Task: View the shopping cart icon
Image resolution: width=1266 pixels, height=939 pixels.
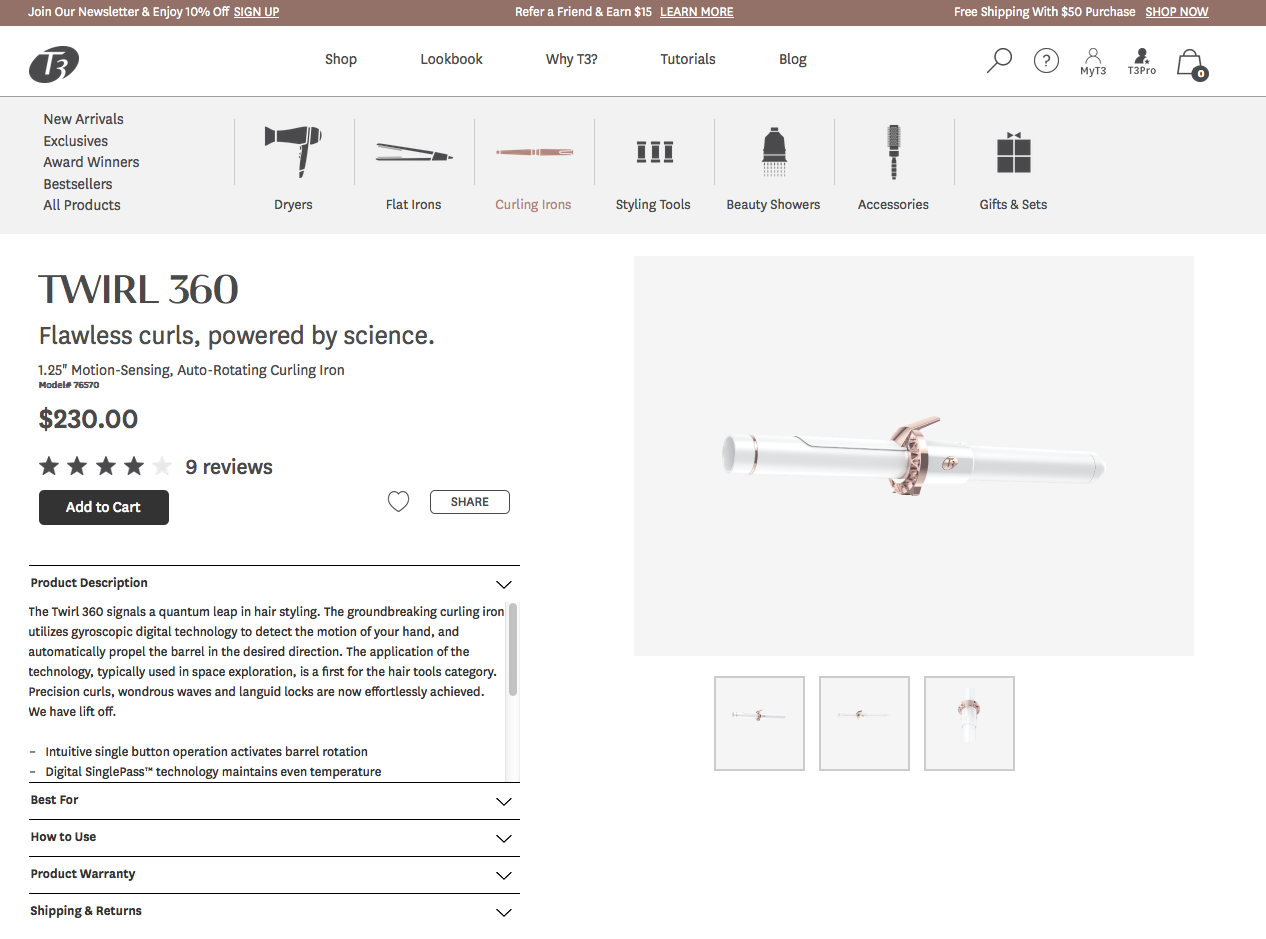Action: (1191, 64)
